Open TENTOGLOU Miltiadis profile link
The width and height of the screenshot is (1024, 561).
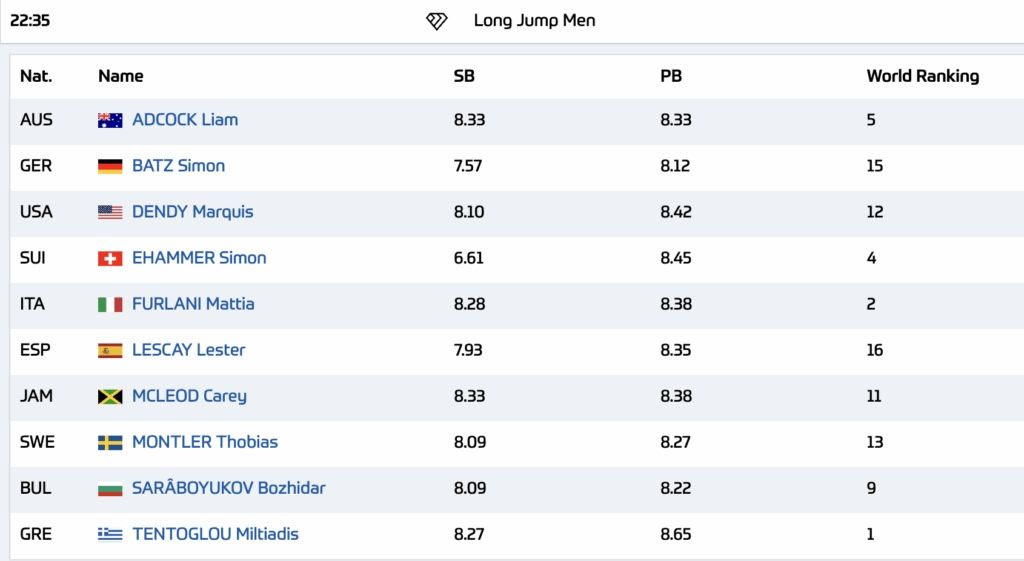click(215, 534)
